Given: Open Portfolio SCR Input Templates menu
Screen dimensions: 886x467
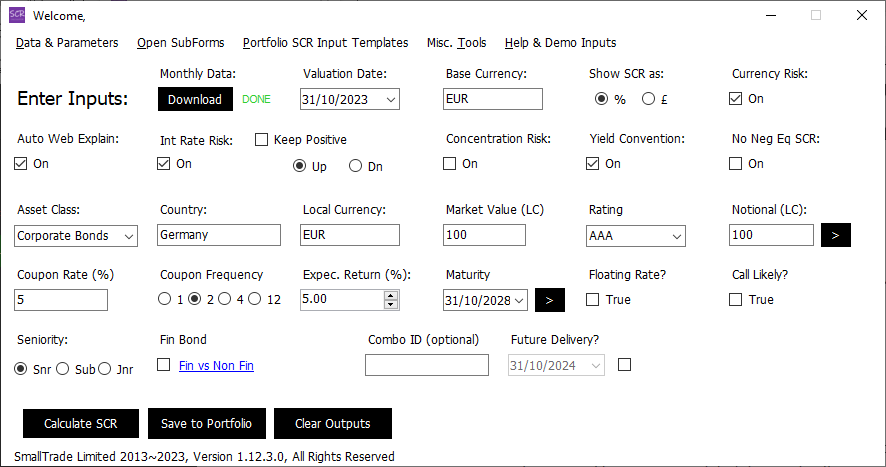Looking at the screenshot, I should [x=325, y=43].
